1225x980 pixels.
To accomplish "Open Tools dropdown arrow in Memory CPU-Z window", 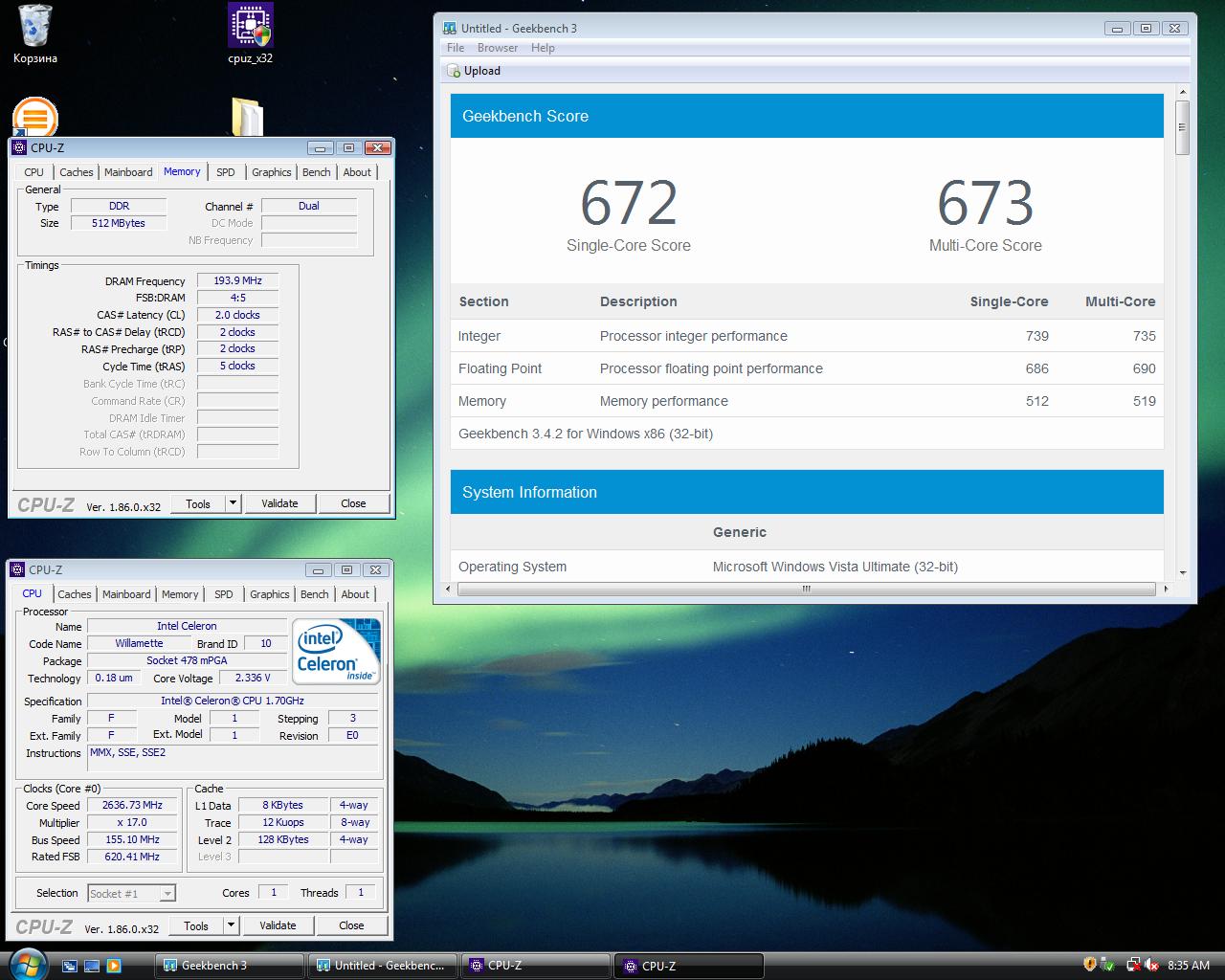I will click(x=233, y=503).
